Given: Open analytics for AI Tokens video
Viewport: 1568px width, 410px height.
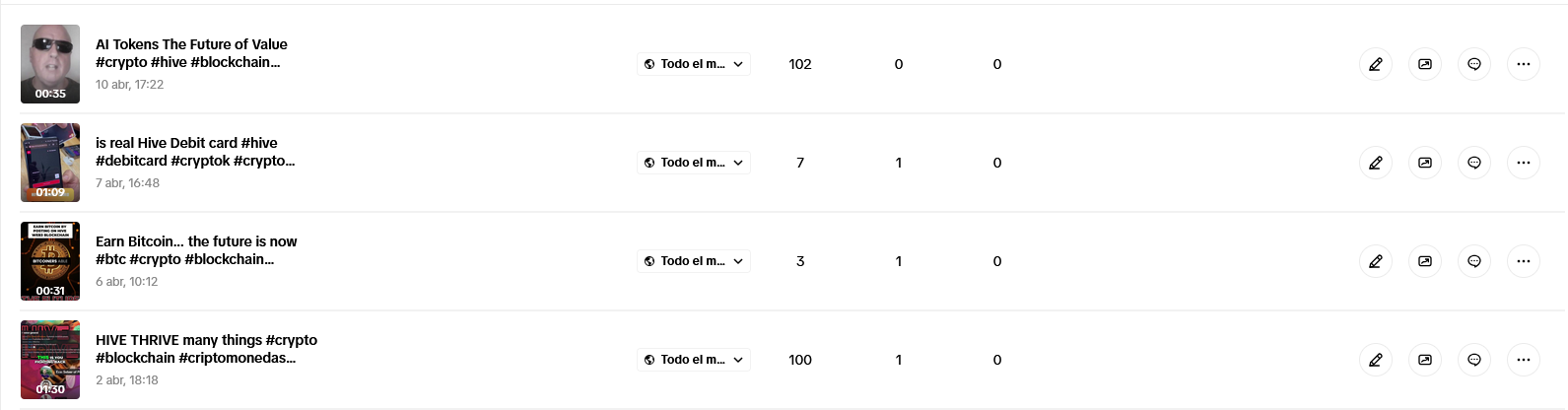Looking at the screenshot, I should tap(1425, 64).
